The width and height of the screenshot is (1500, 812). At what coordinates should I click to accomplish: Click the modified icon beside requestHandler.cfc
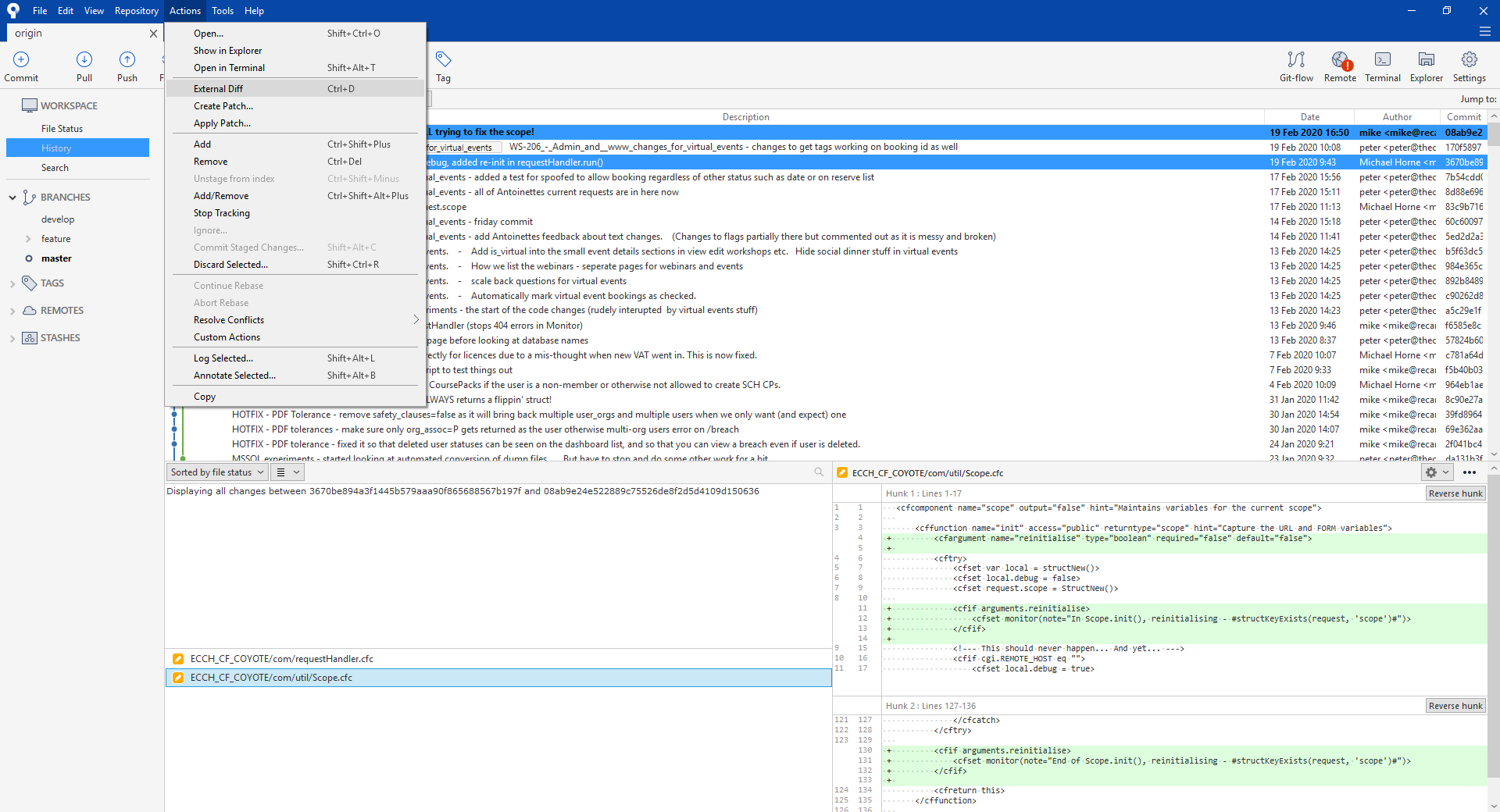pos(178,659)
